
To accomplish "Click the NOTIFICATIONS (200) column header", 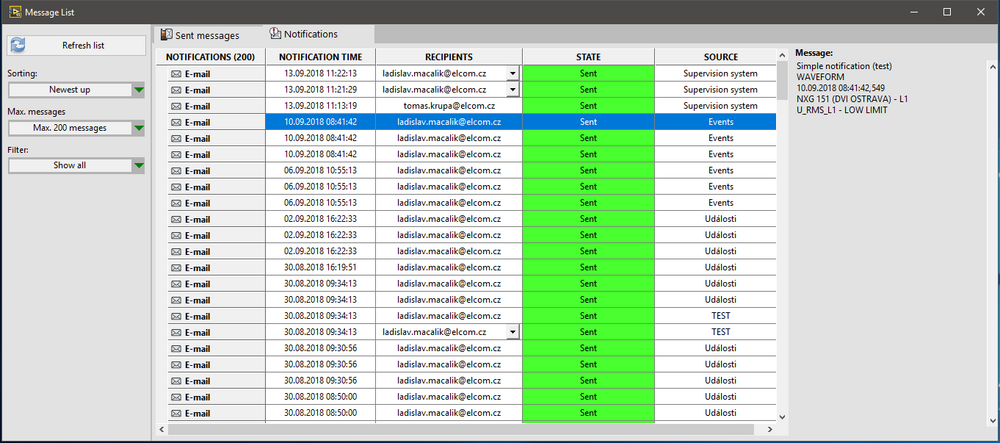I will coord(210,57).
